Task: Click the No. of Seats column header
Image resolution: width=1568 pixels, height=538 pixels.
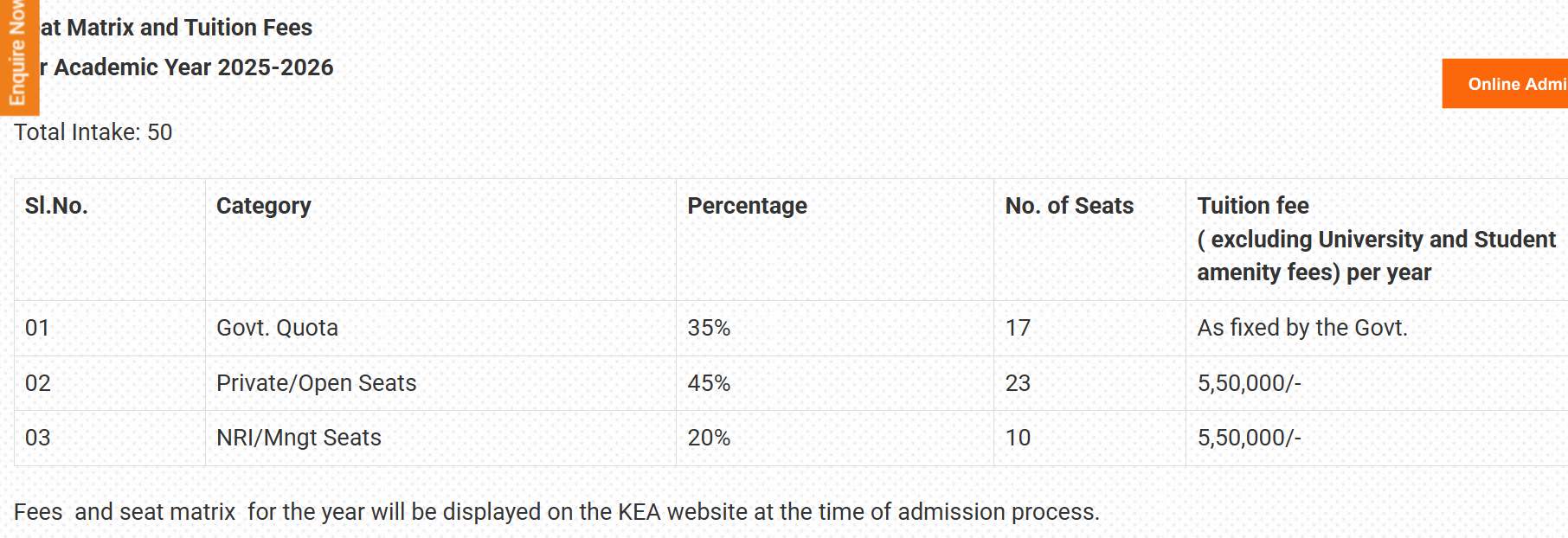Action: click(x=1069, y=206)
